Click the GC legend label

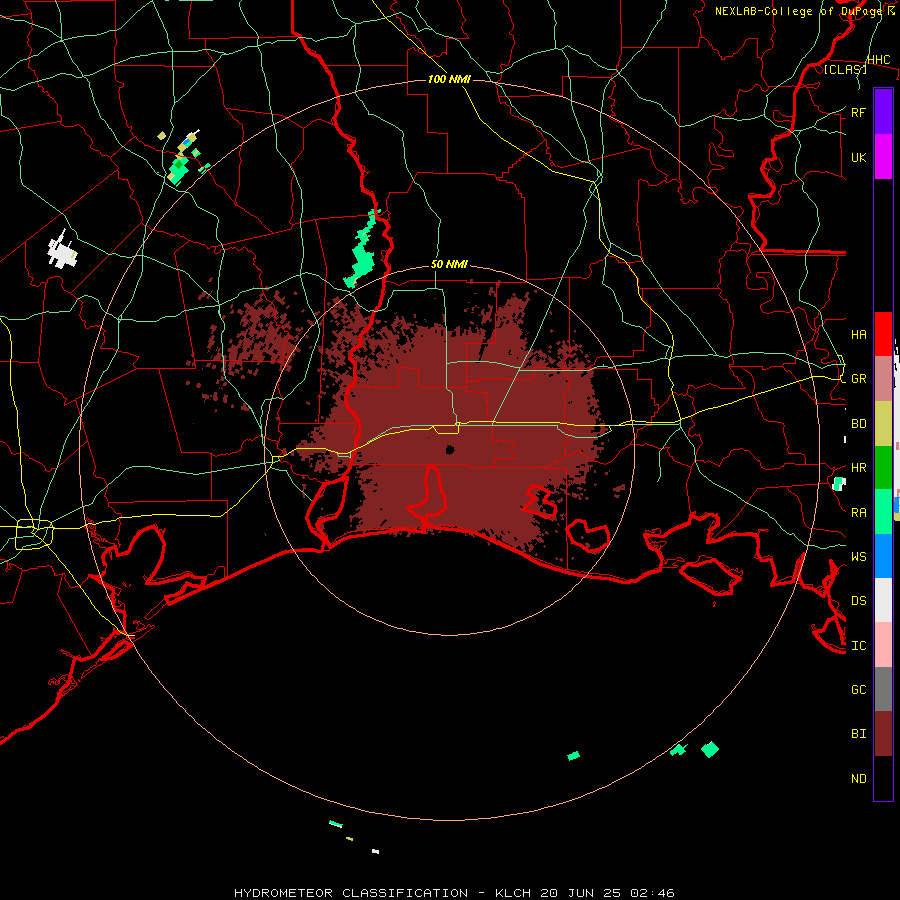point(858,690)
